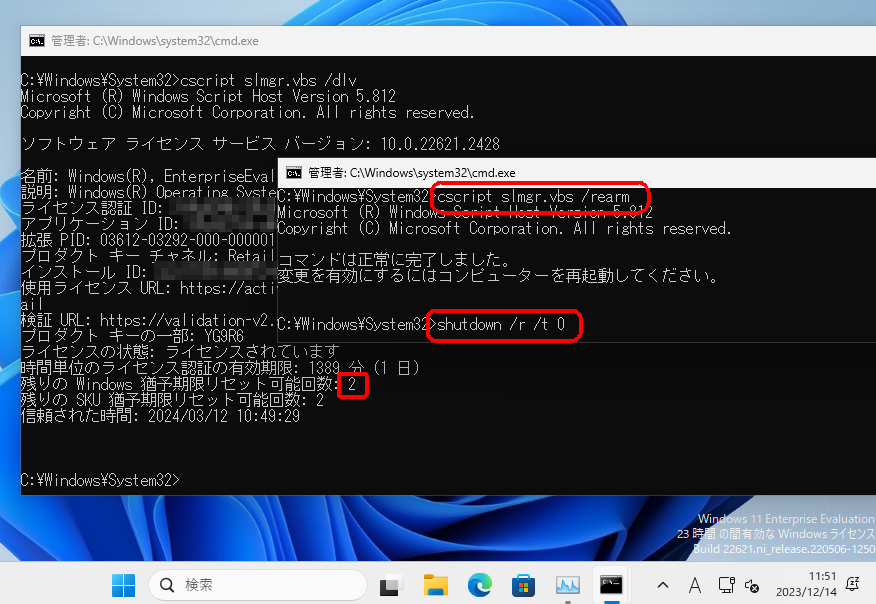Launch Microsoft Edge from the taskbar
876x604 pixels.
point(480,585)
